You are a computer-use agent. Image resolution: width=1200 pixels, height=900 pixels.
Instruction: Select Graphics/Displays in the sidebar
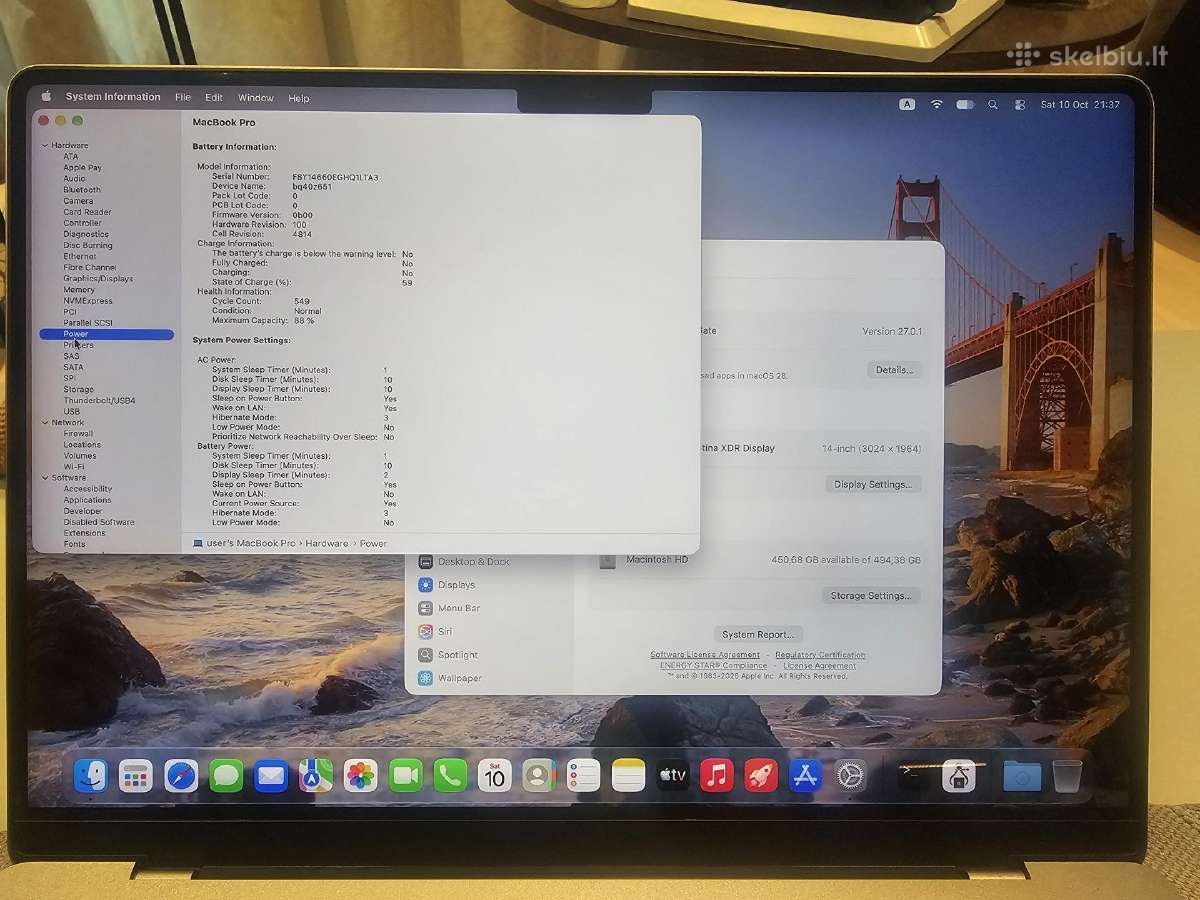pos(98,279)
